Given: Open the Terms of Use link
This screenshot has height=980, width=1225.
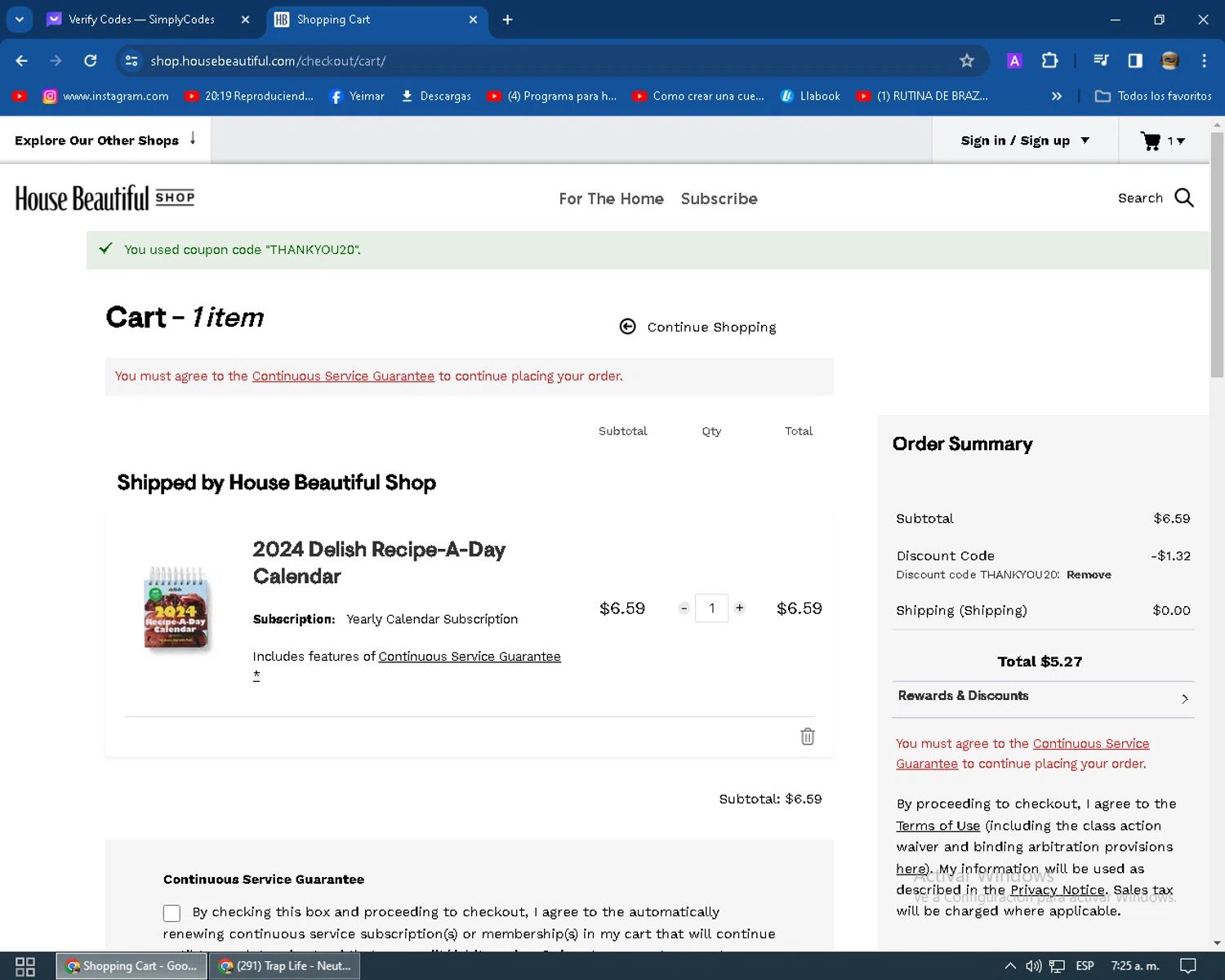Looking at the screenshot, I should pyautogui.click(x=938, y=826).
